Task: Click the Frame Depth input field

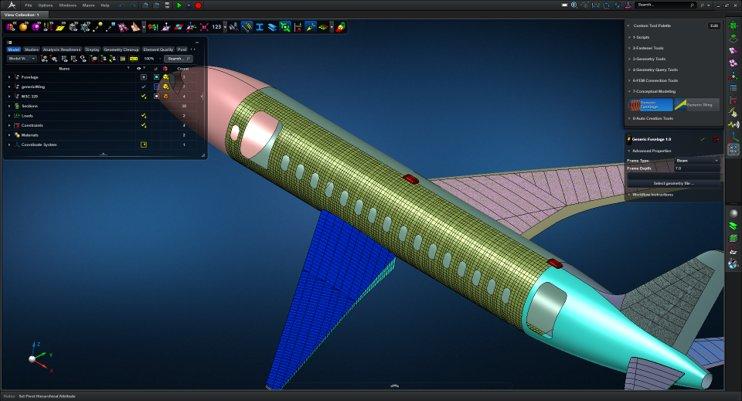Action: [x=695, y=168]
